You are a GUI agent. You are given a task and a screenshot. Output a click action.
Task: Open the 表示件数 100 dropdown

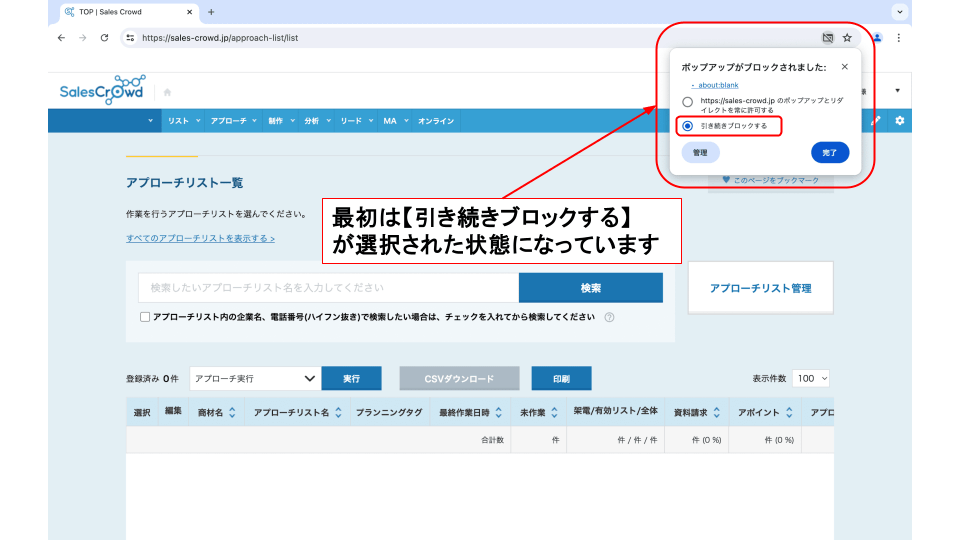pos(811,379)
